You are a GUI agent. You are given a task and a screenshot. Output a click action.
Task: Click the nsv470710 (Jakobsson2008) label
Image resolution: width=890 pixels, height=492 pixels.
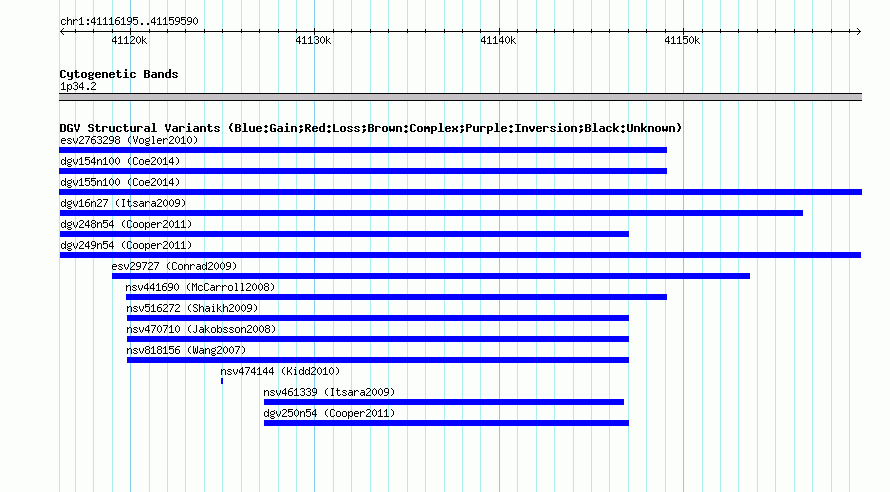point(201,329)
